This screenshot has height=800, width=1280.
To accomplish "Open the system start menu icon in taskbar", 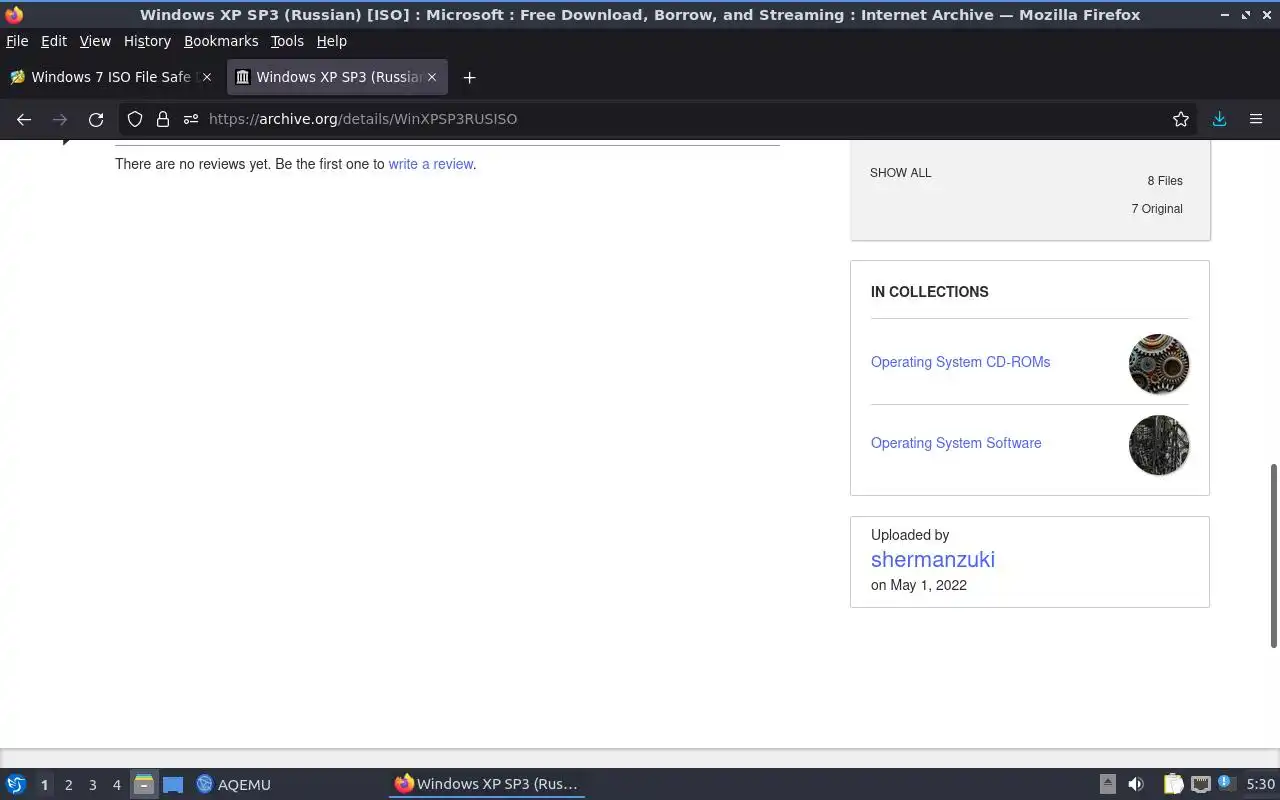I will point(16,784).
